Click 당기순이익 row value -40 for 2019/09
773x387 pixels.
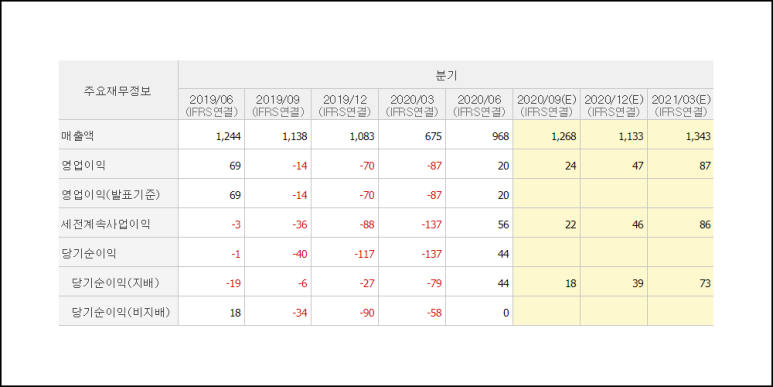[x=299, y=254]
